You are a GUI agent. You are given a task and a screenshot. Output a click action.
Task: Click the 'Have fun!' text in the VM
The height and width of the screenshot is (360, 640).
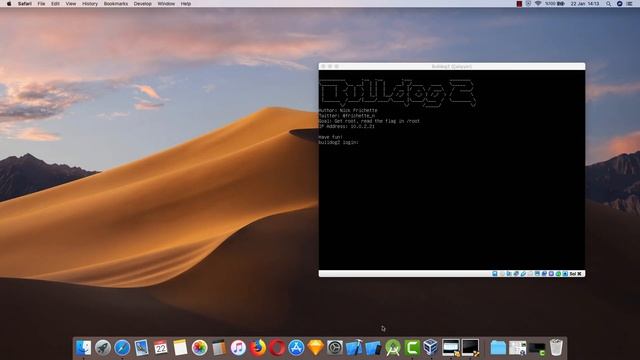pos(331,137)
